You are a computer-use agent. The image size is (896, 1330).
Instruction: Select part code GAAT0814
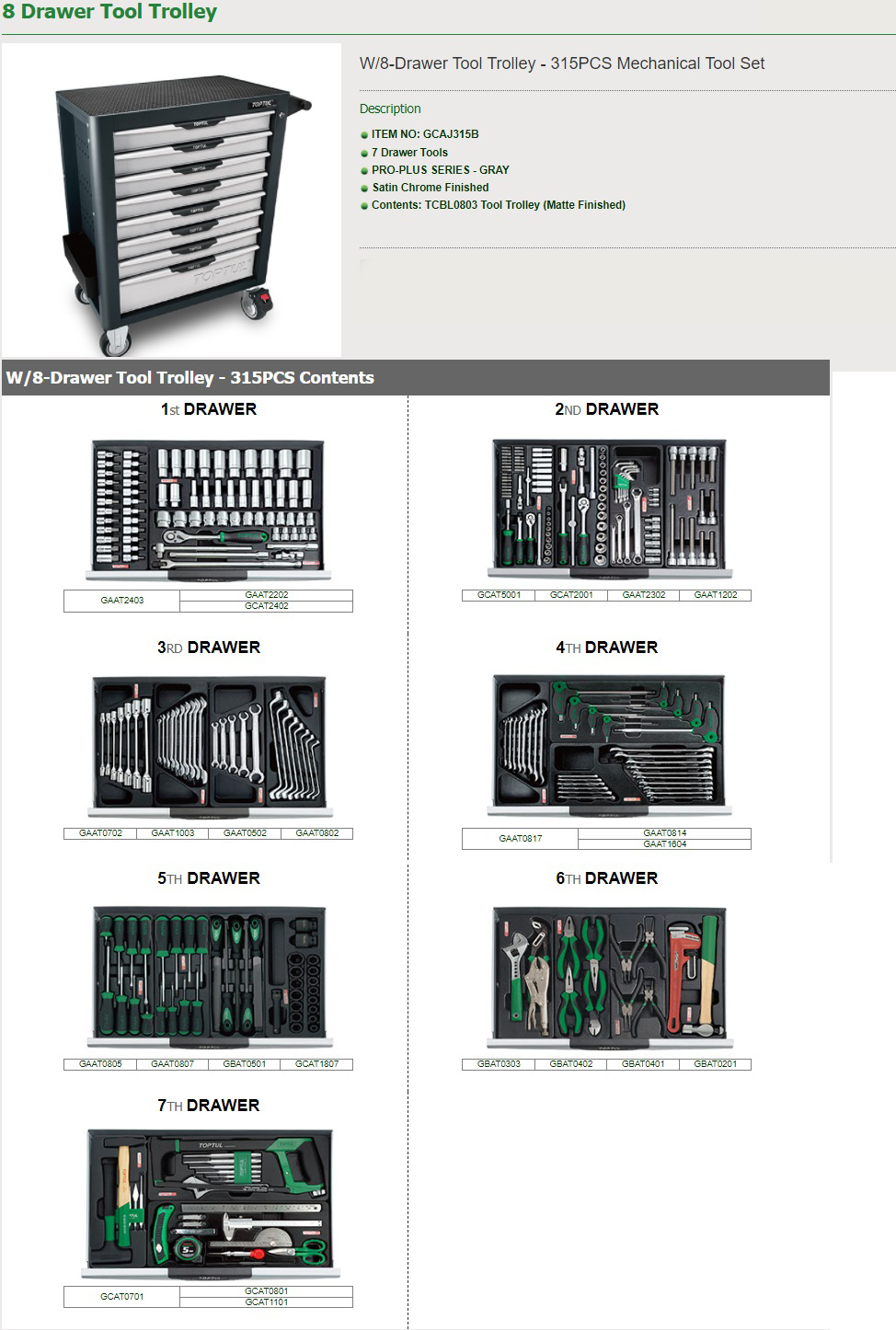click(x=665, y=833)
